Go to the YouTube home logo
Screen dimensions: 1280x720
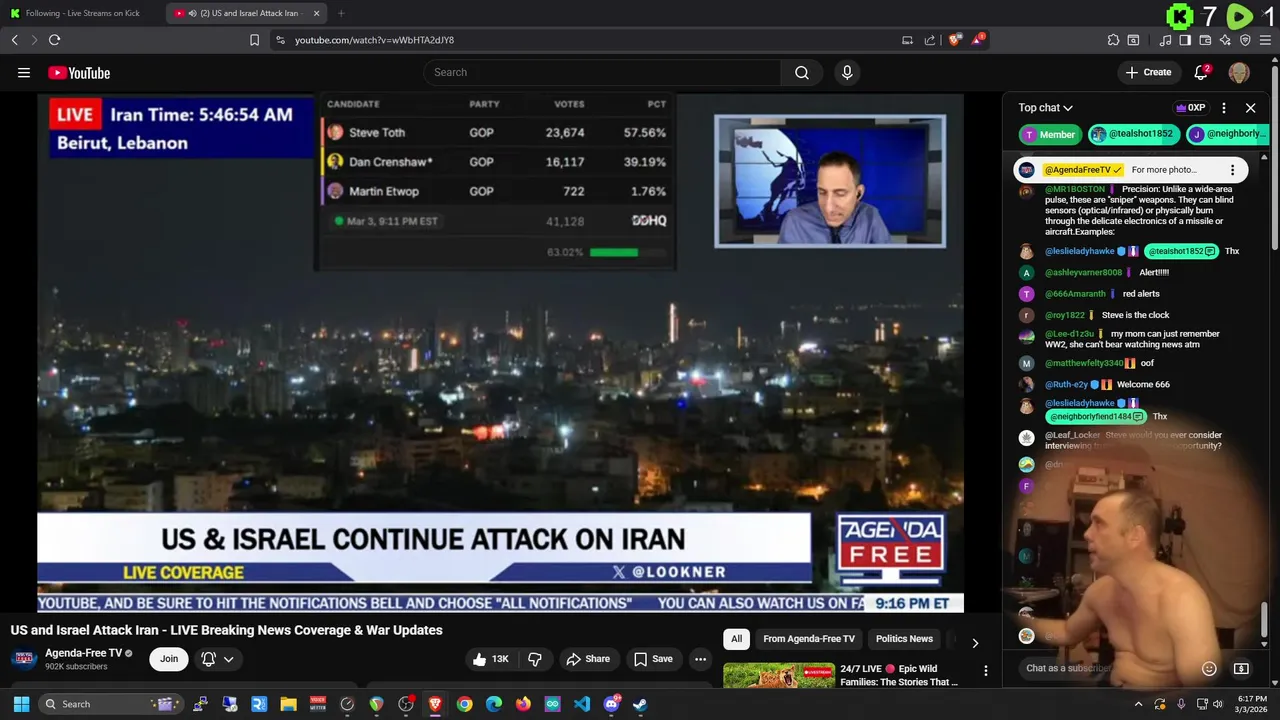79,73
